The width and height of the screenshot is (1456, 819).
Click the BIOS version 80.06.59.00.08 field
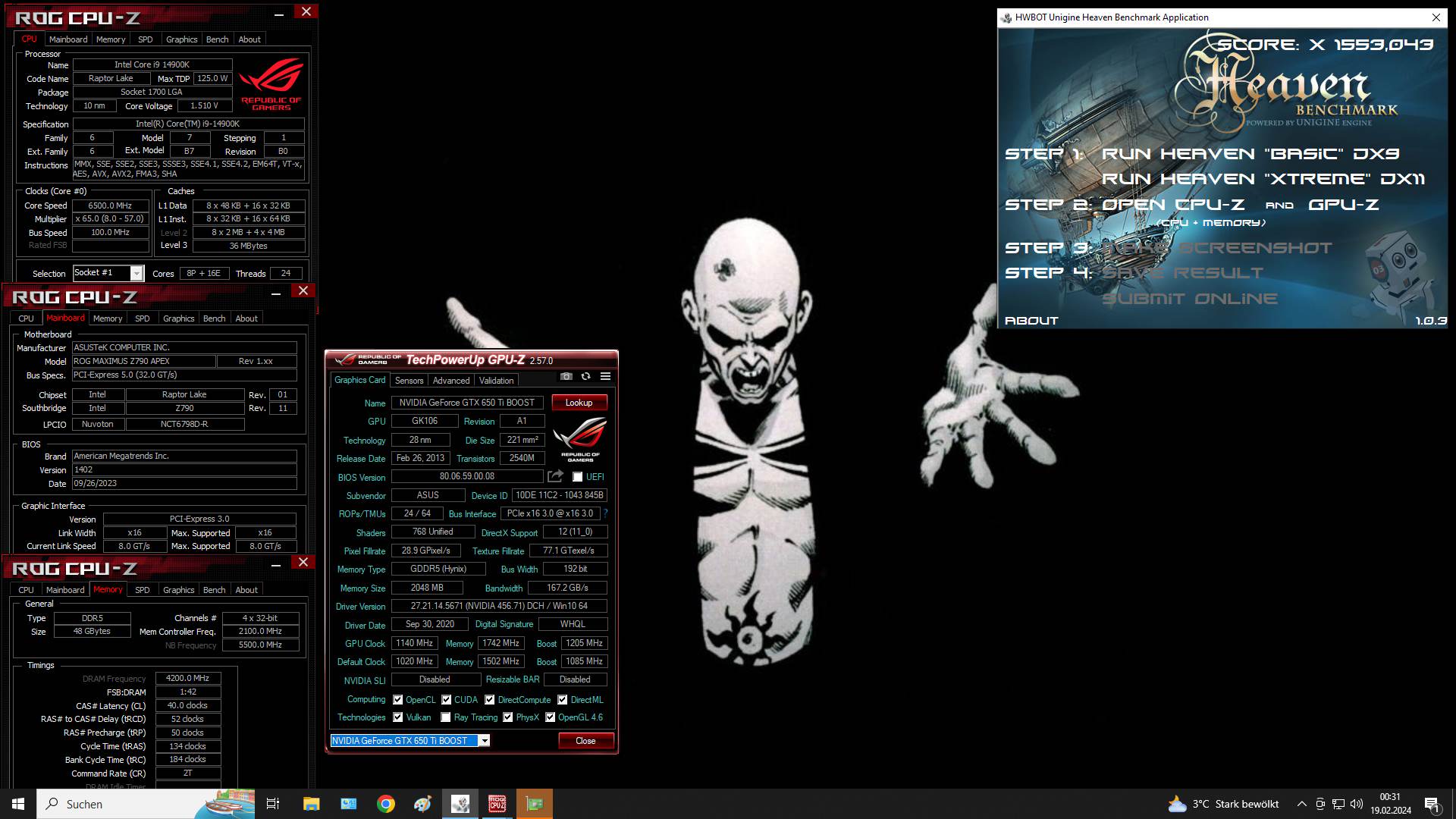(467, 476)
